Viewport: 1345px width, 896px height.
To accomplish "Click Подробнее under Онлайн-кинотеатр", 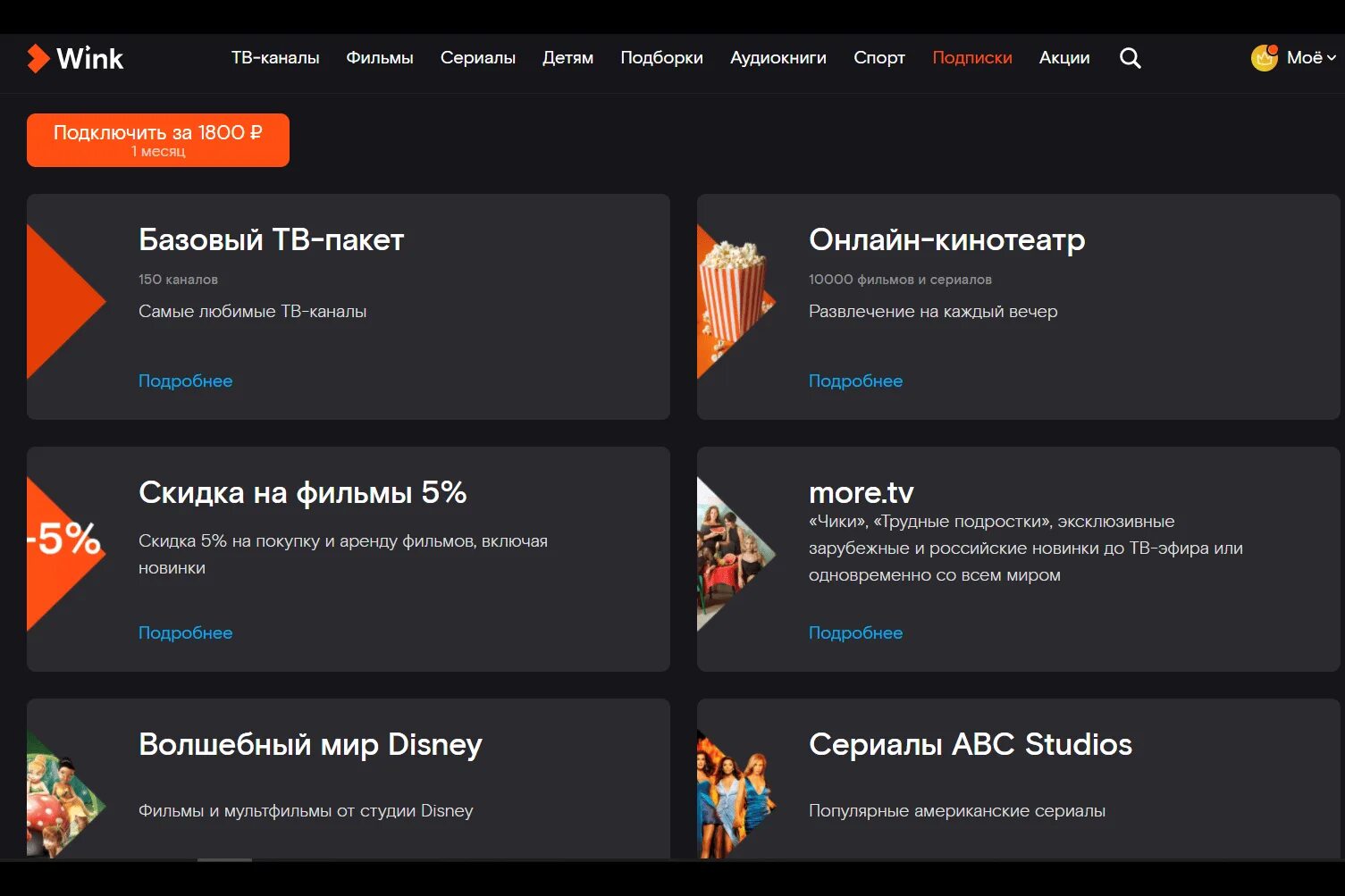I will click(x=855, y=381).
